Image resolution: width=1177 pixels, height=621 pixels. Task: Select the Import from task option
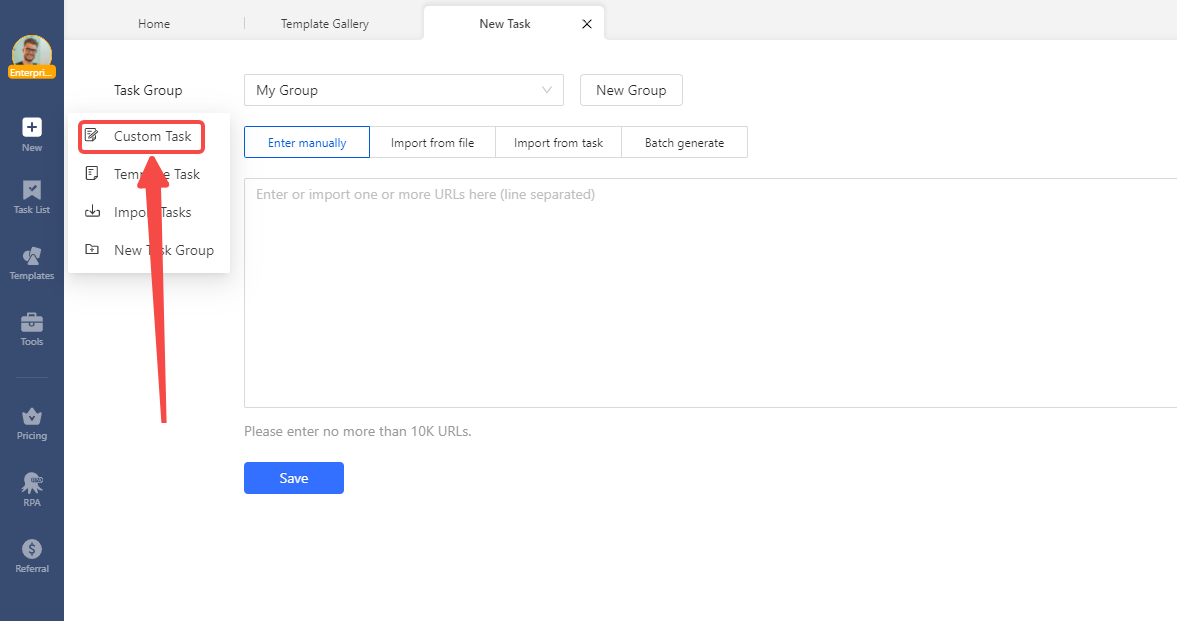[x=558, y=142]
